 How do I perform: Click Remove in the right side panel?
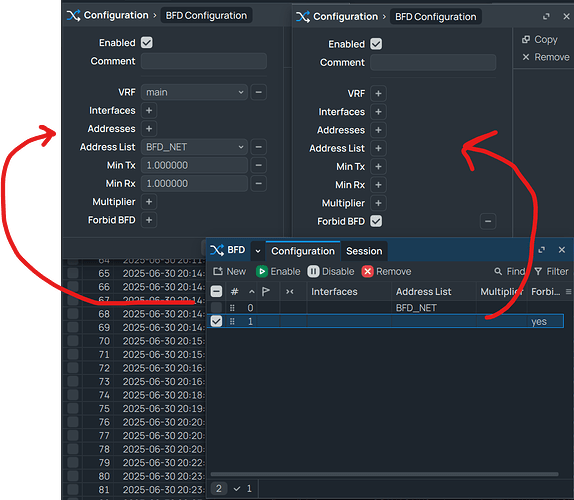(545, 57)
